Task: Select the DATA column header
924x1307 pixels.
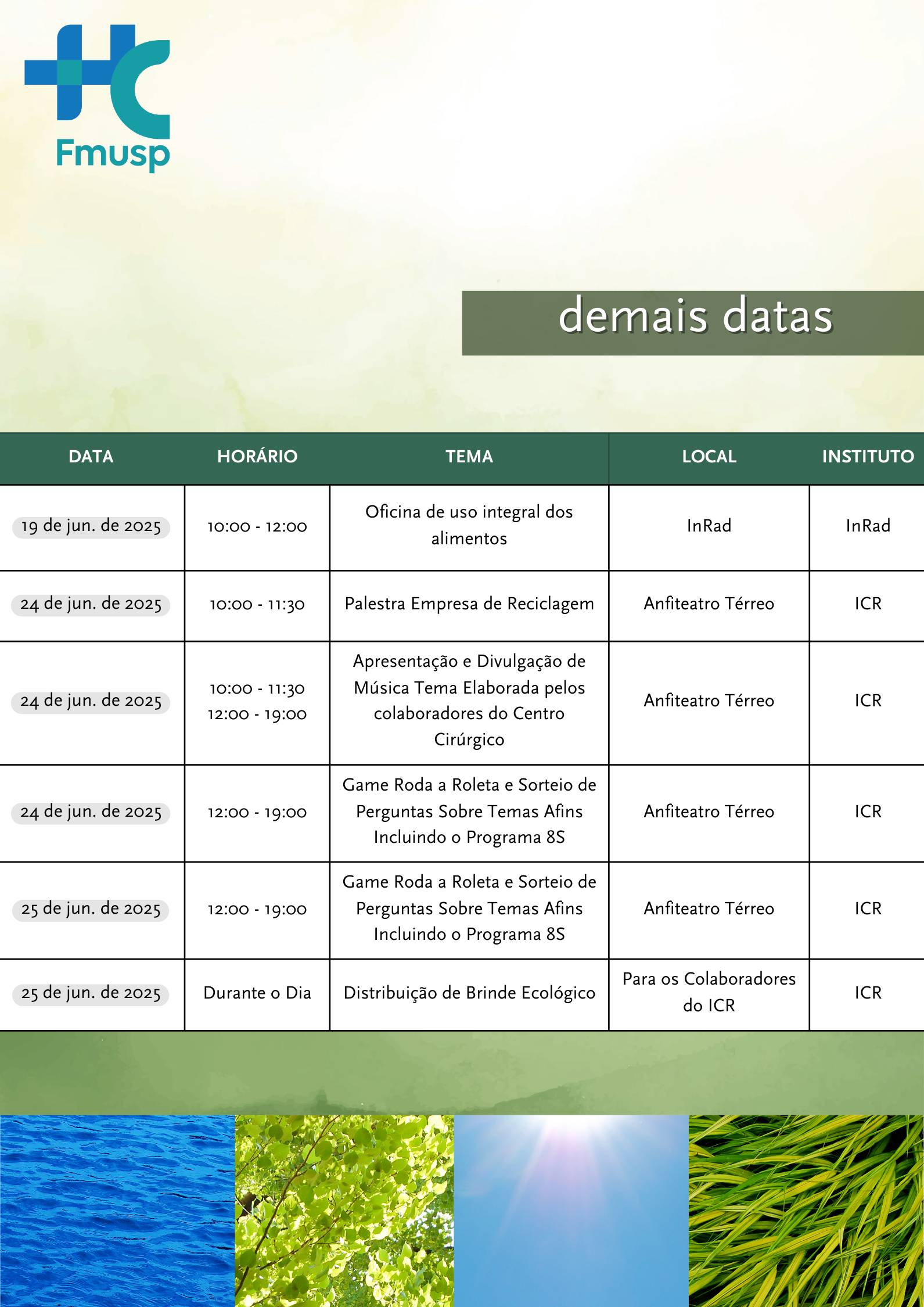Action: tap(91, 457)
